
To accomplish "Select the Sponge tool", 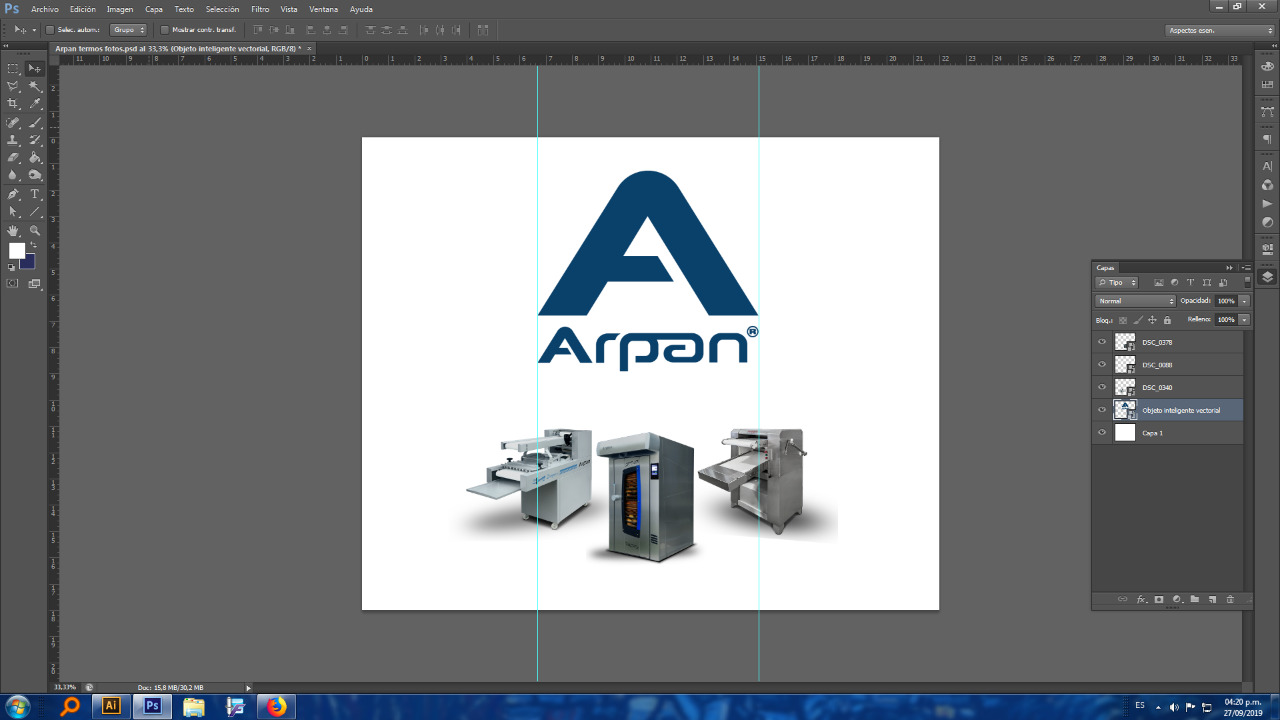I will pos(35,176).
